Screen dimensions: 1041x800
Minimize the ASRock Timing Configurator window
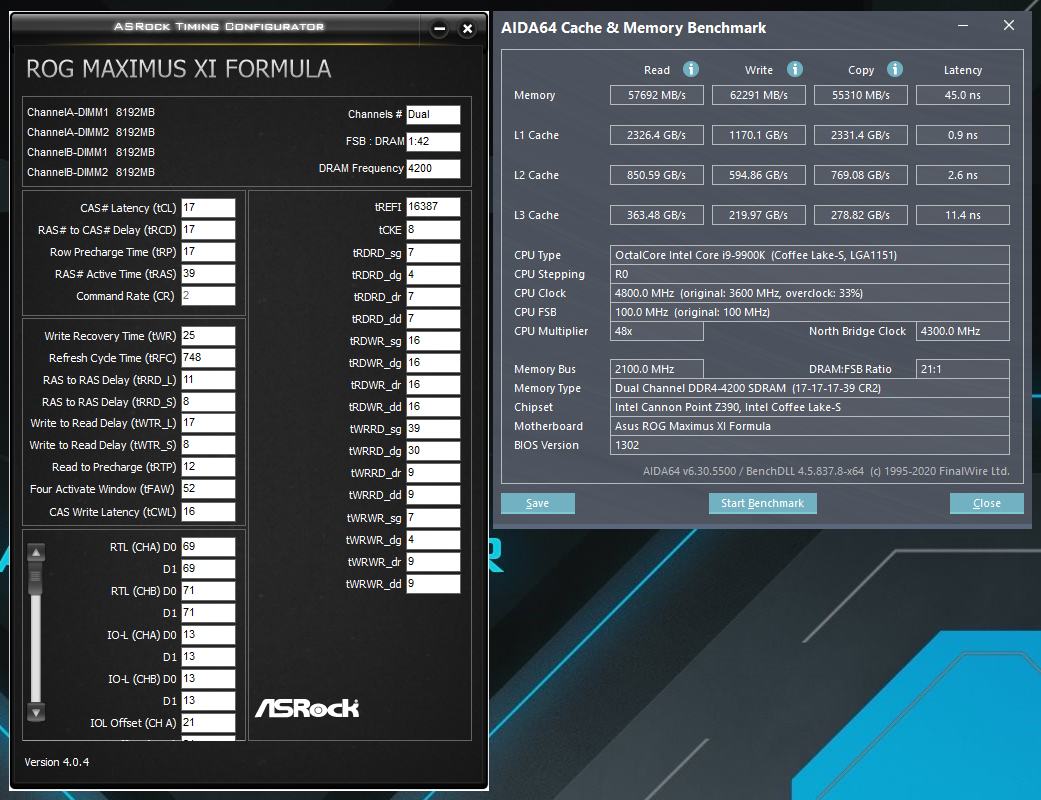pos(439,29)
